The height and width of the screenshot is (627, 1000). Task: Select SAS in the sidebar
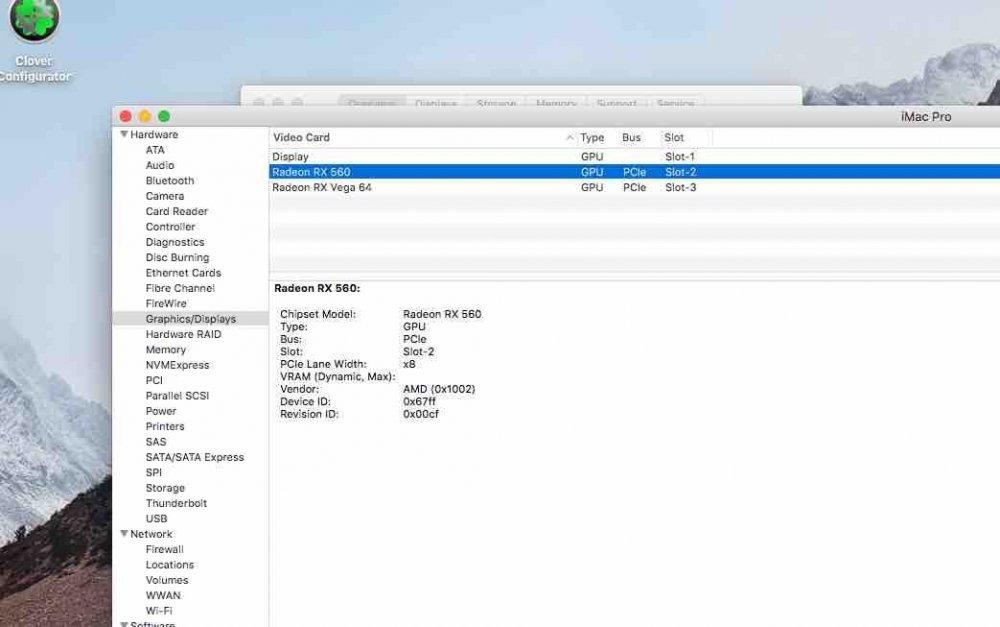[x=156, y=441]
